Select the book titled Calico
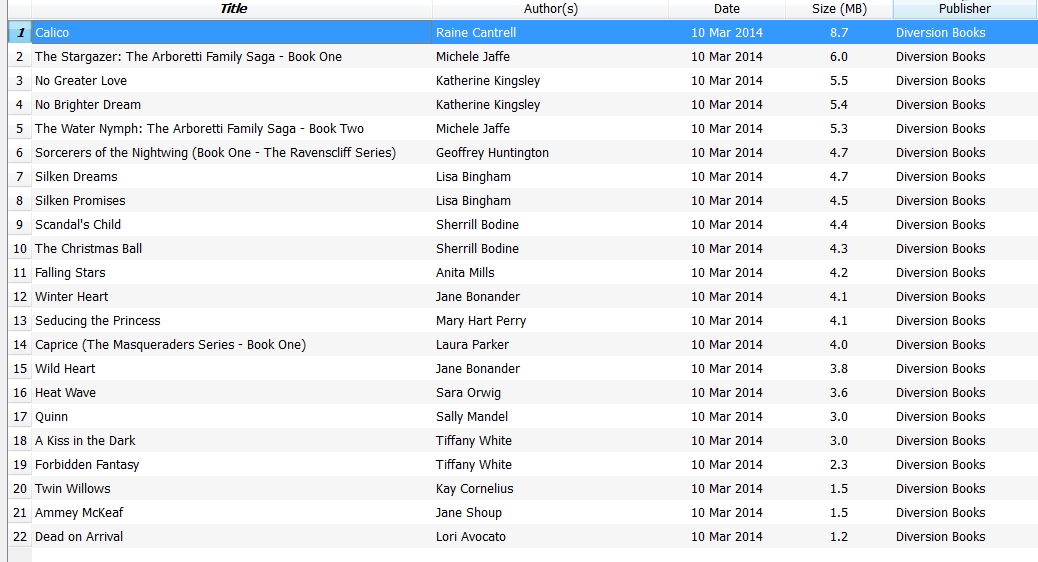The height and width of the screenshot is (562, 1038). point(53,33)
